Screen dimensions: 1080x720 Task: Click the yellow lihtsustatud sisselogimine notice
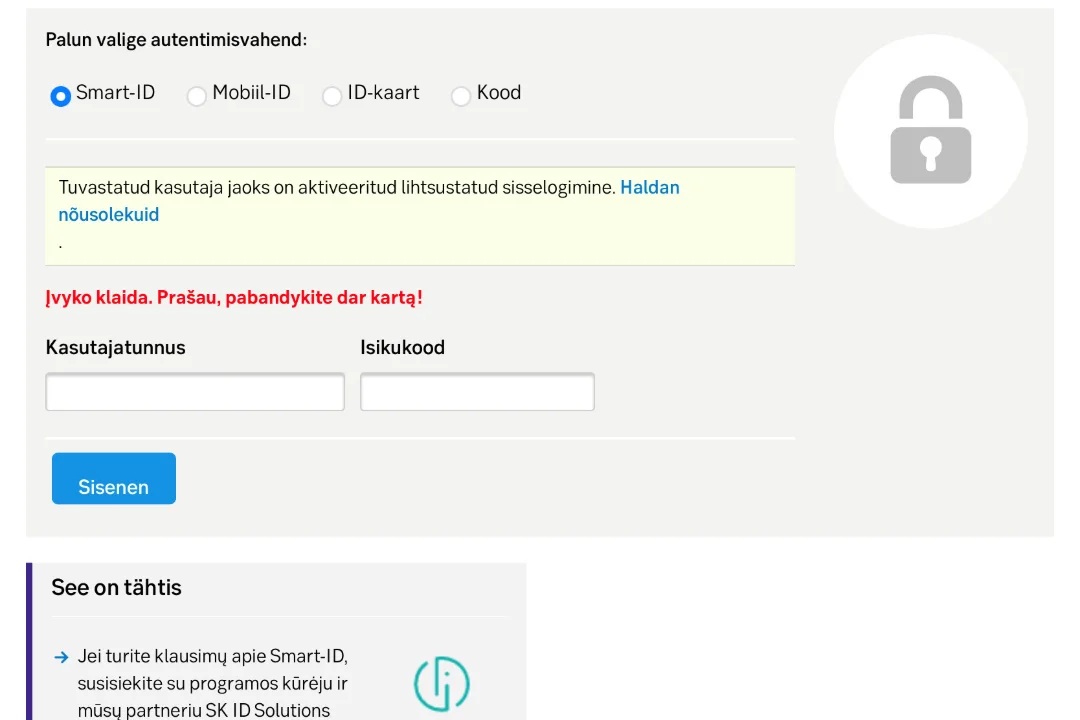[x=420, y=216]
